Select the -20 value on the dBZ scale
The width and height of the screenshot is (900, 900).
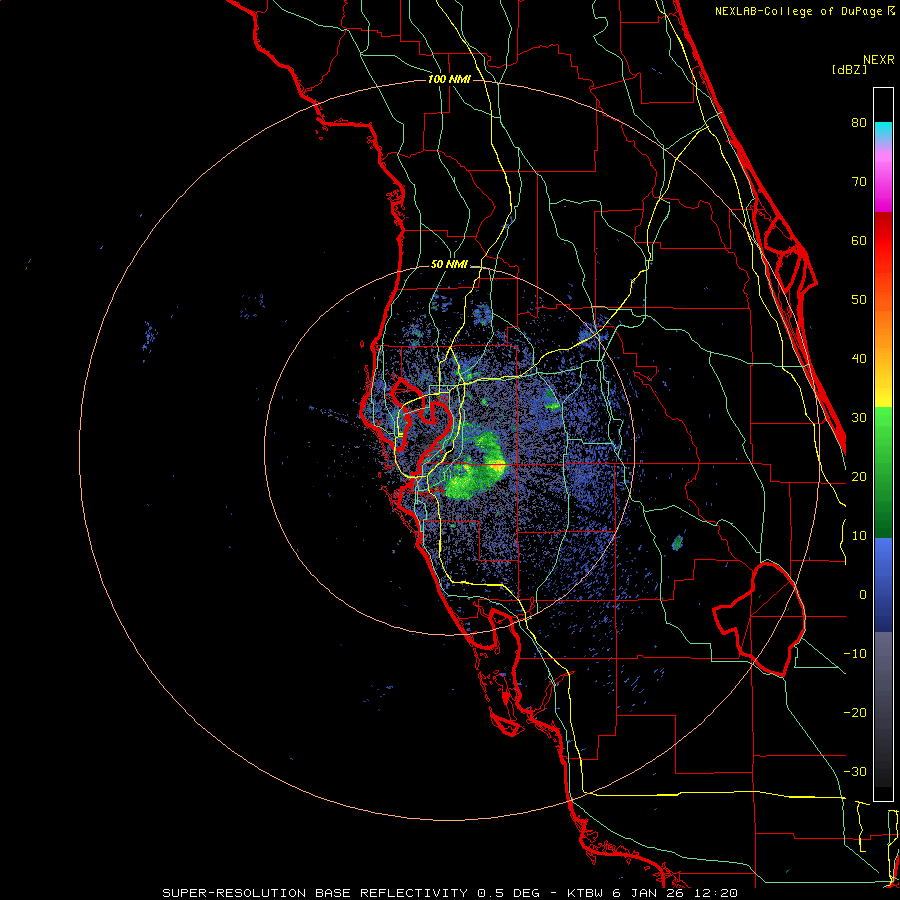click(x=855, y=712)
